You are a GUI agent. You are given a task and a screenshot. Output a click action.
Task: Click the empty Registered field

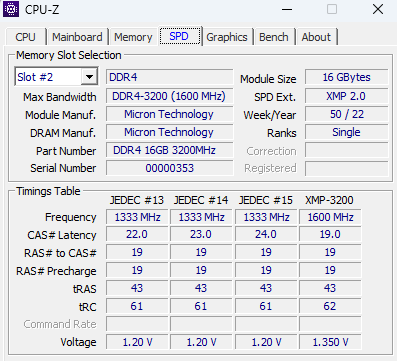[347, 168]
